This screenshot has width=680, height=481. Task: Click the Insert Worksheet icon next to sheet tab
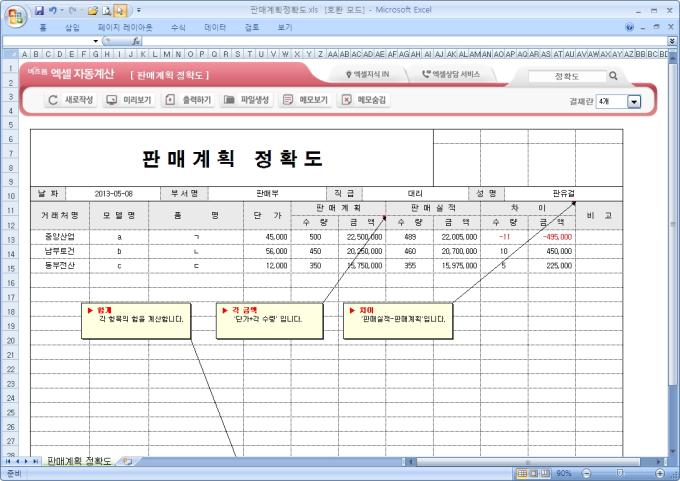click(x=127, y=461)
